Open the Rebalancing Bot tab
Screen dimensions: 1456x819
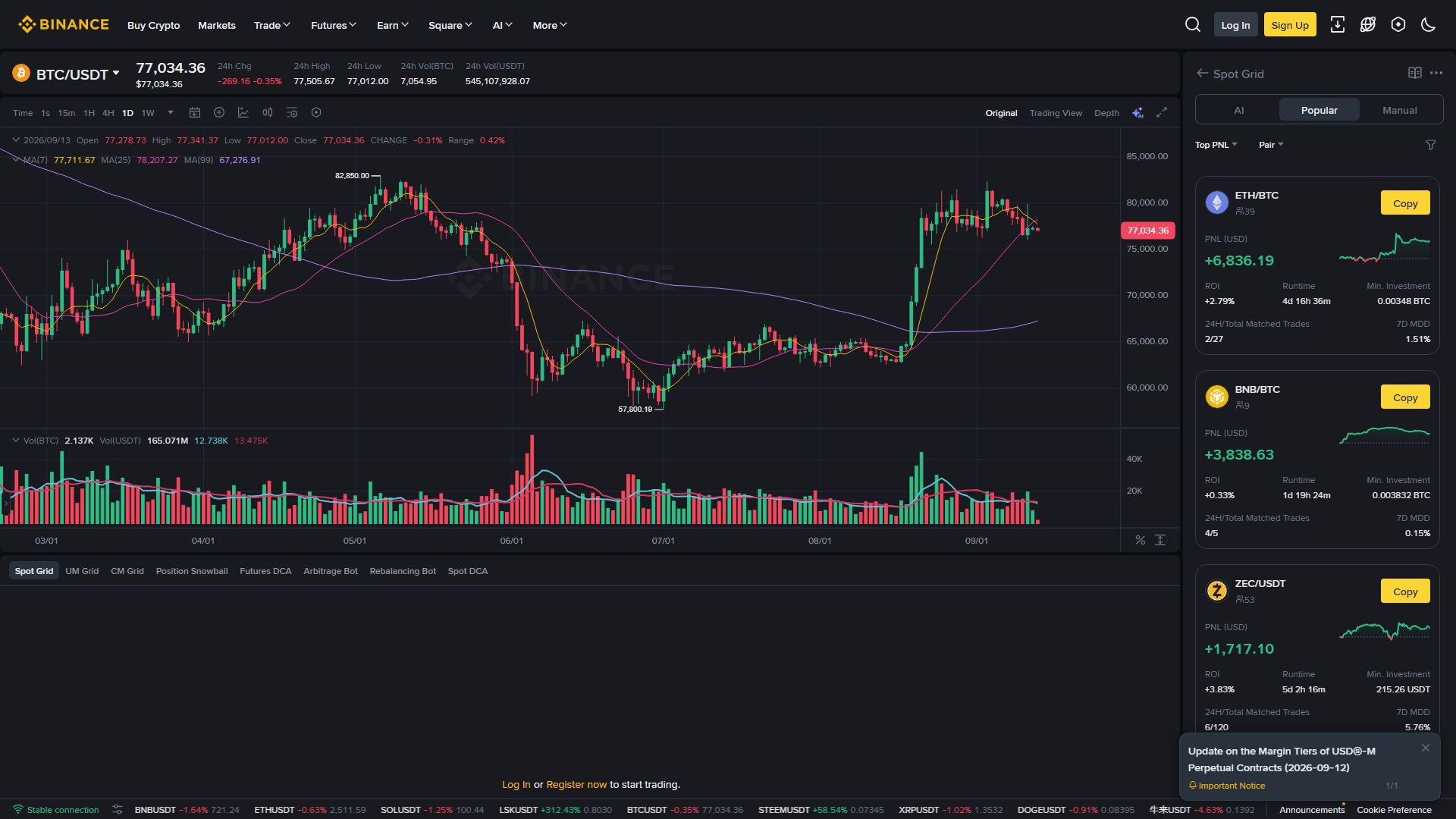click(x=403, y=571)
